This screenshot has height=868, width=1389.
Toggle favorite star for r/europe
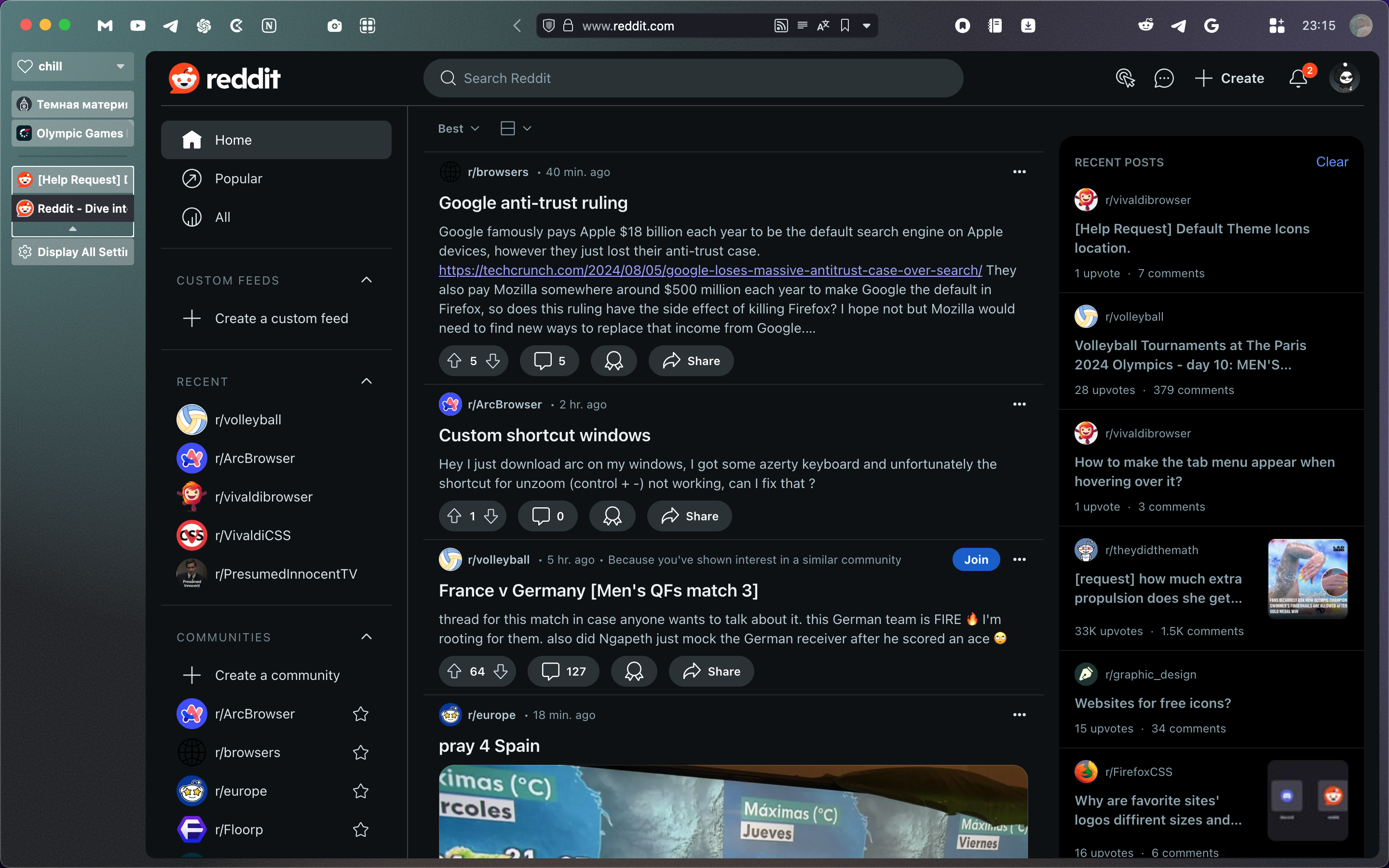tap(360, 791)
